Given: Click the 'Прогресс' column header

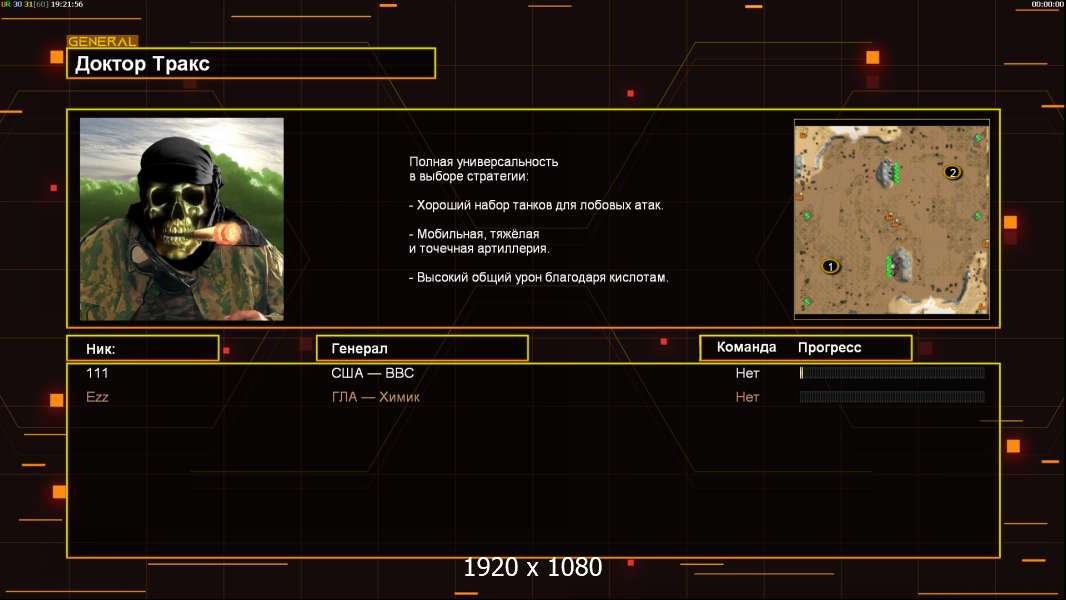Looking at the screenshot, I should (x=829, y=347).
